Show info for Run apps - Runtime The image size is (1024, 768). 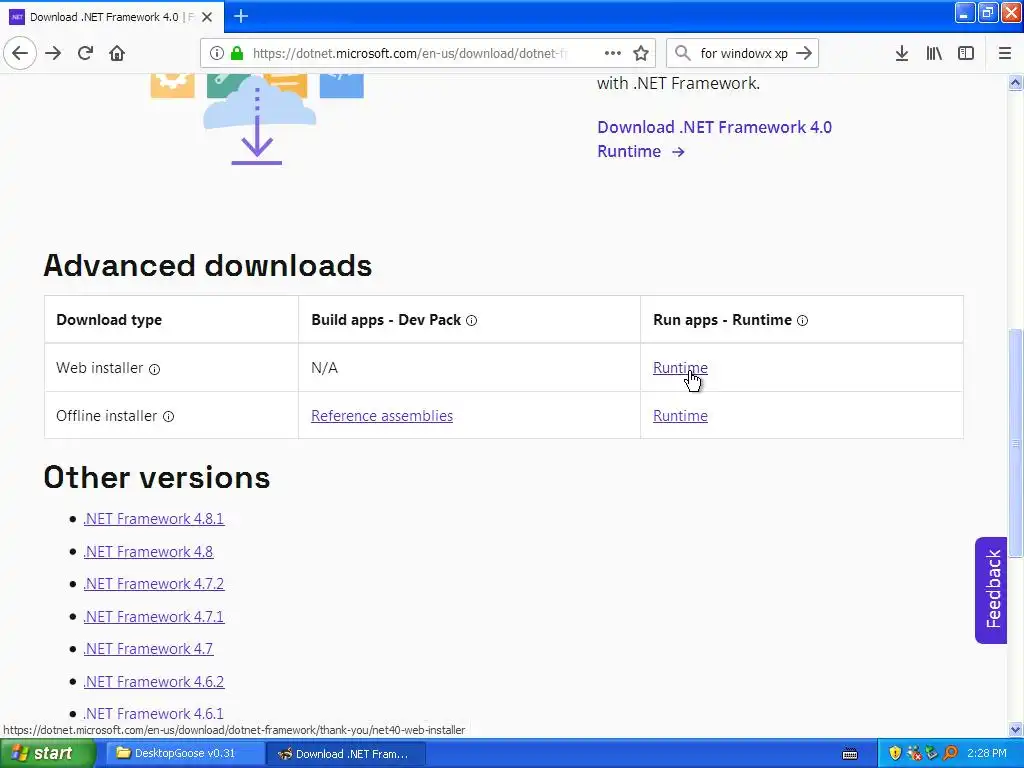click(802, 321)
